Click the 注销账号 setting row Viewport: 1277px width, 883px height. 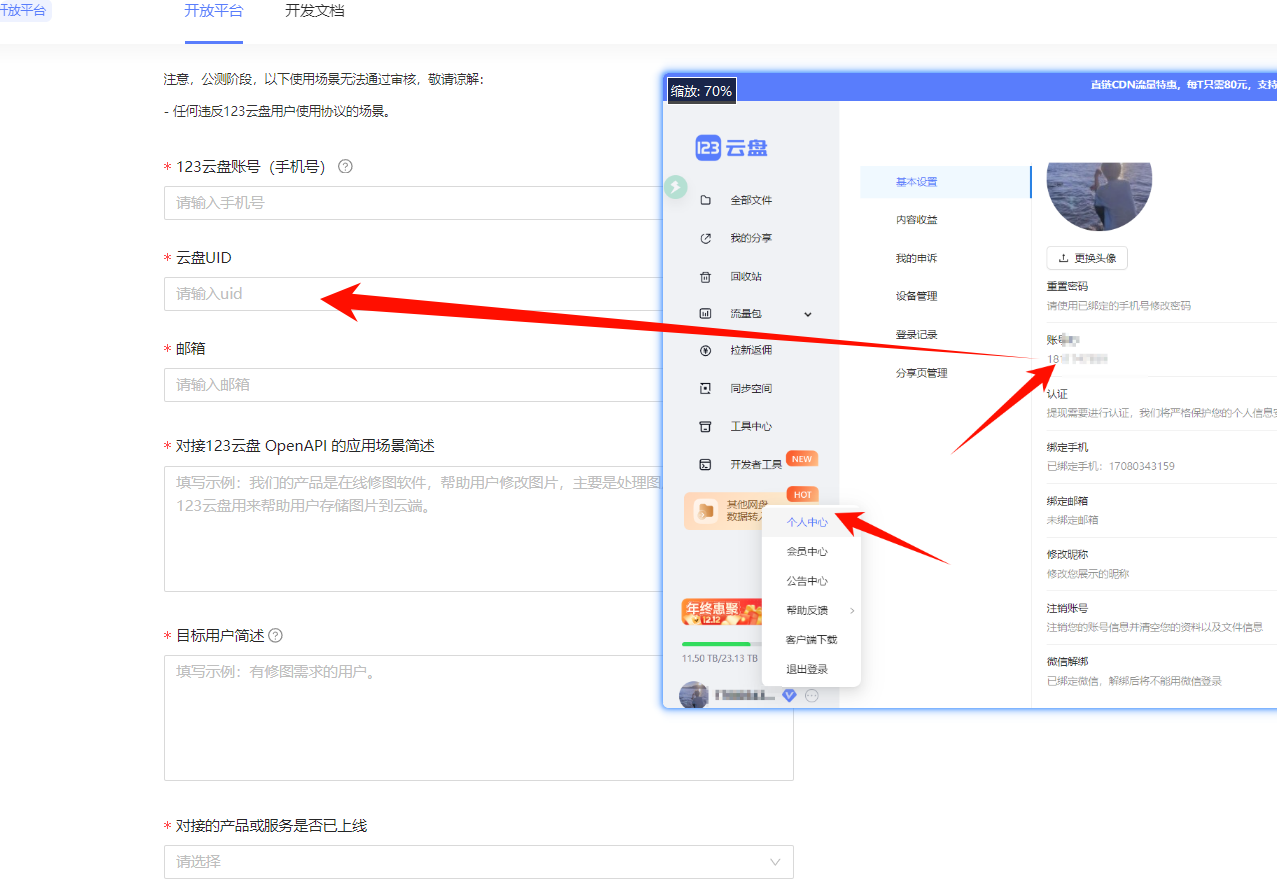(x=1161, y=618)
